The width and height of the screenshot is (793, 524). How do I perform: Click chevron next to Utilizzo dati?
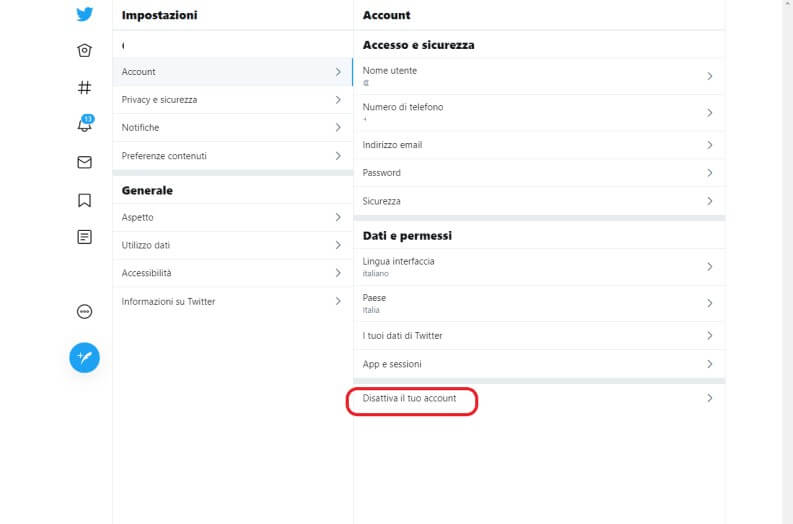(x=338, y=245)
